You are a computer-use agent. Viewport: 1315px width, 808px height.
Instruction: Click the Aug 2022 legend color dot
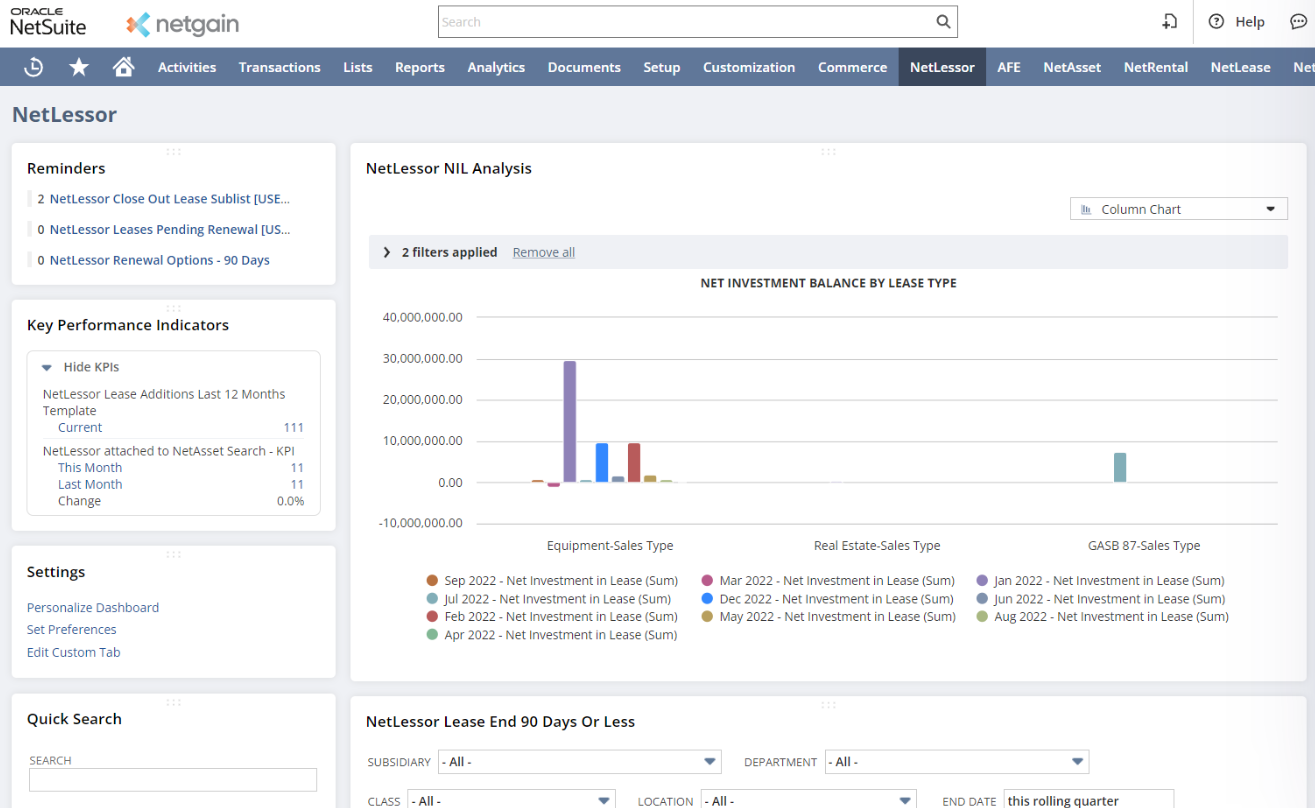point(982,617)
